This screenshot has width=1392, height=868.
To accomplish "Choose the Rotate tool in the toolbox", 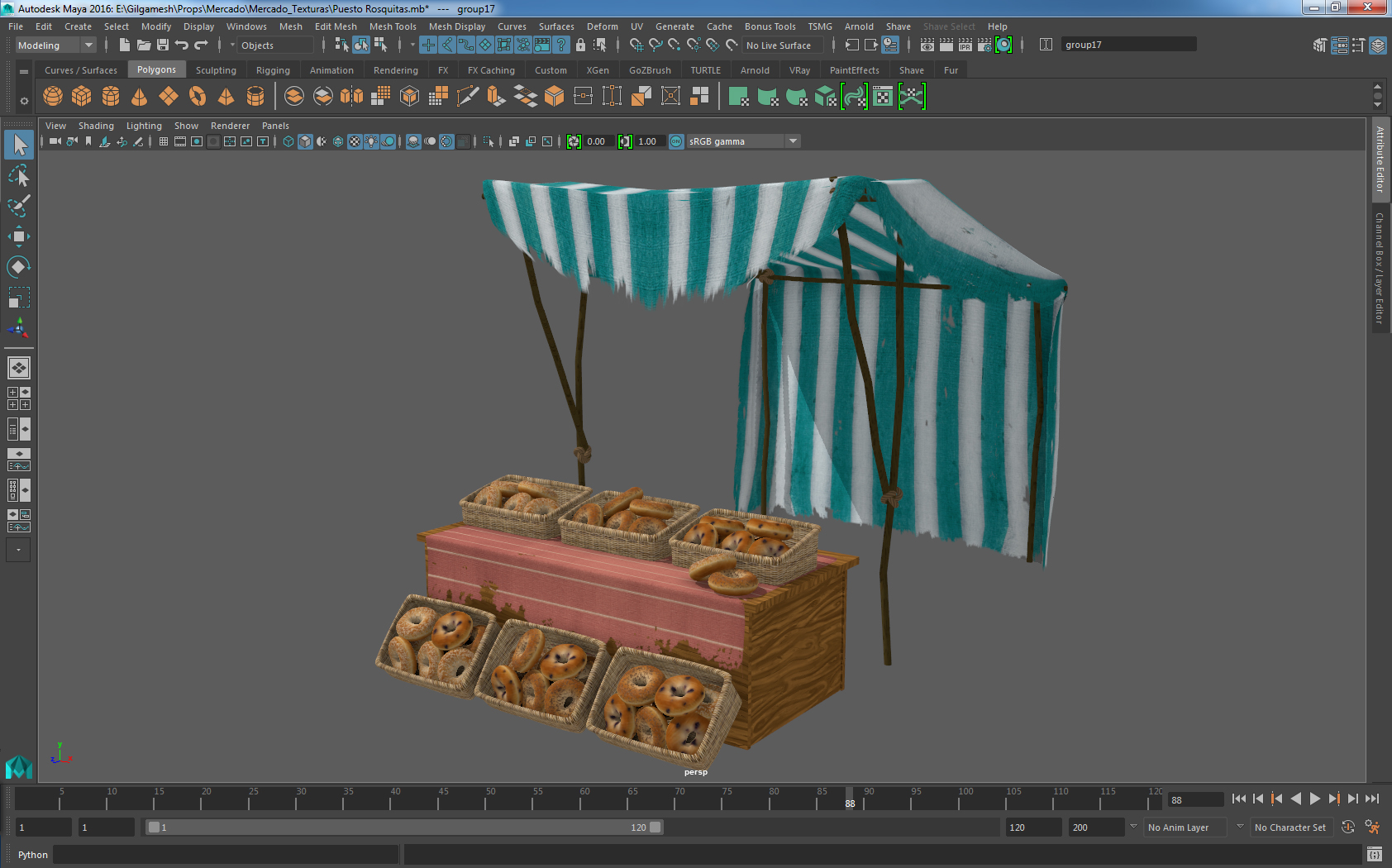I will 18,267.
